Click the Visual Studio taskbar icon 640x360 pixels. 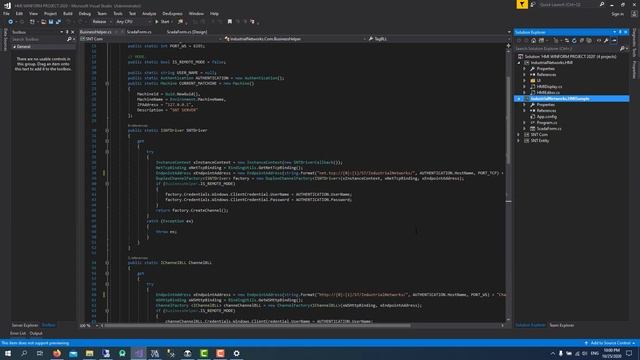(138, 353)
